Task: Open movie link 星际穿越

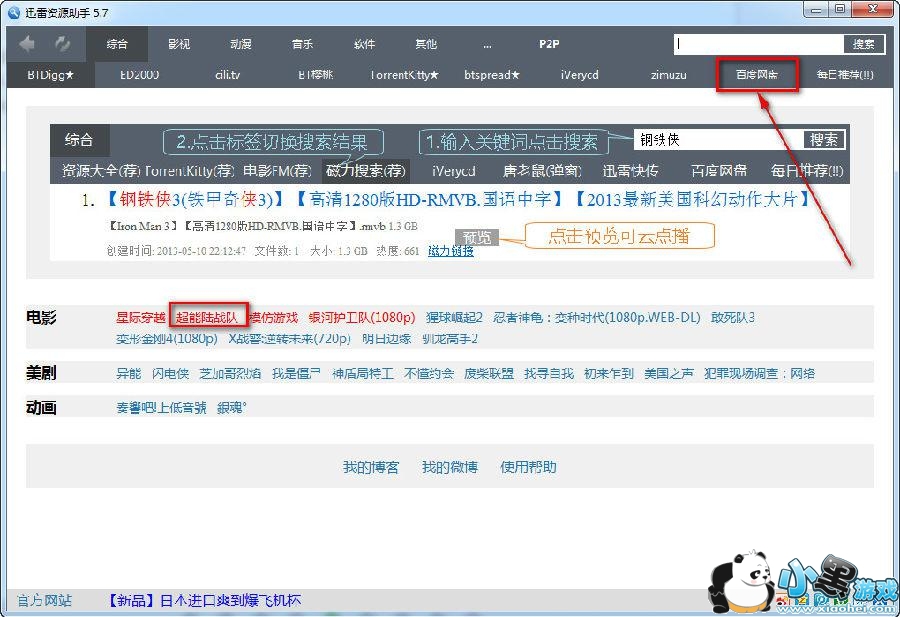Action: [x=141, y=317]
